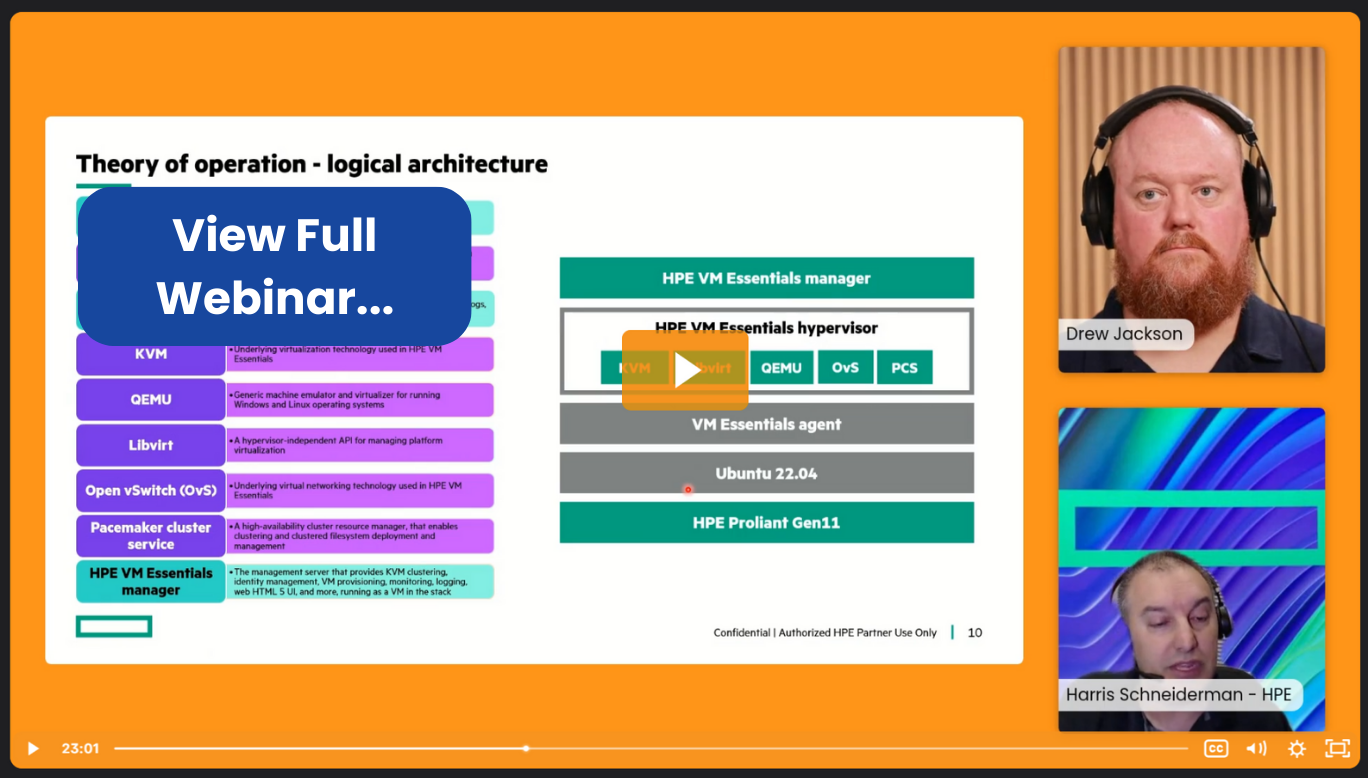This screenshot has width=1368, height=778.
Task: Click the Open vSwitch (OvS) label
Action: click(x=151, y=490)
